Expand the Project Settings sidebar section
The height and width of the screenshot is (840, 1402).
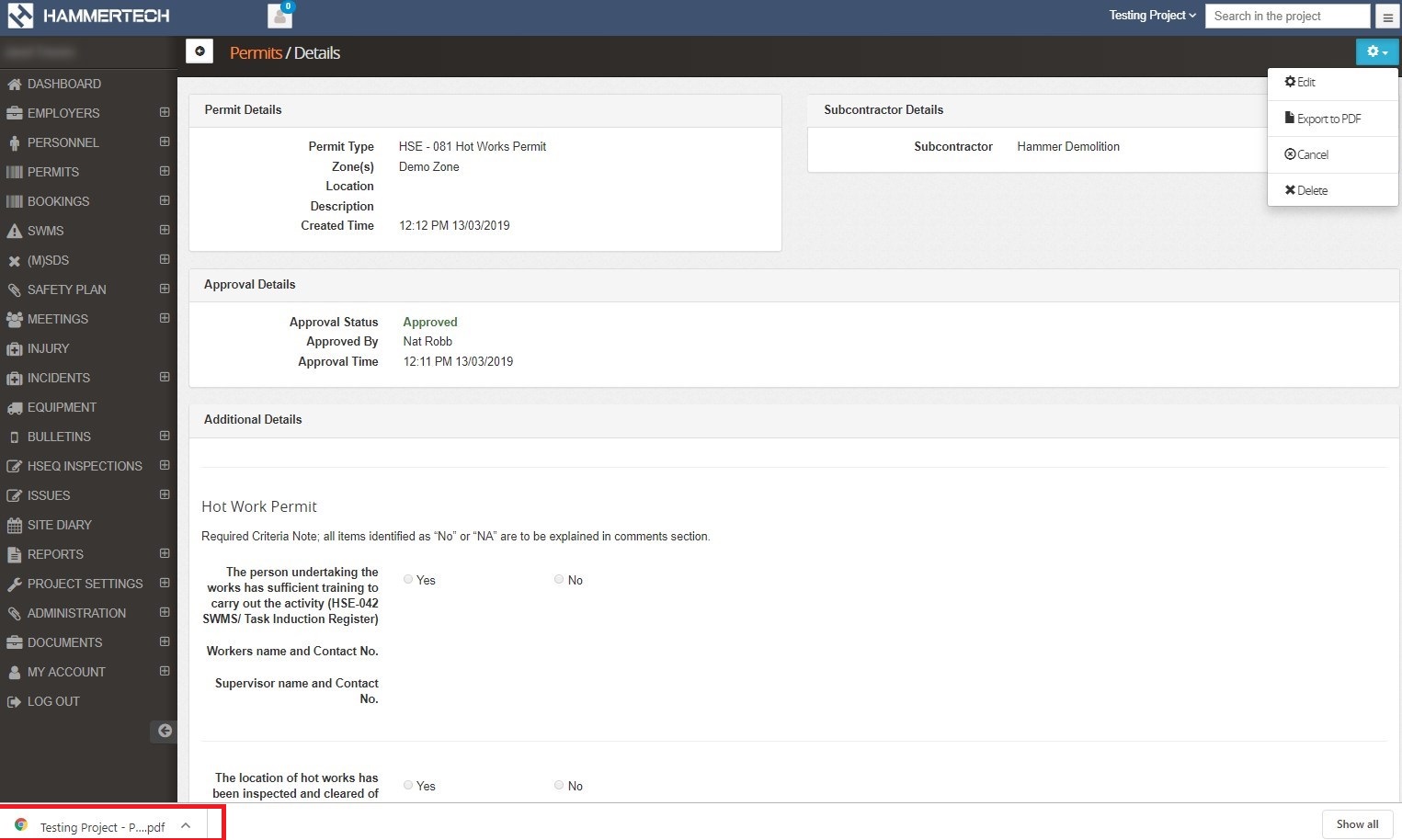point(165,583)
